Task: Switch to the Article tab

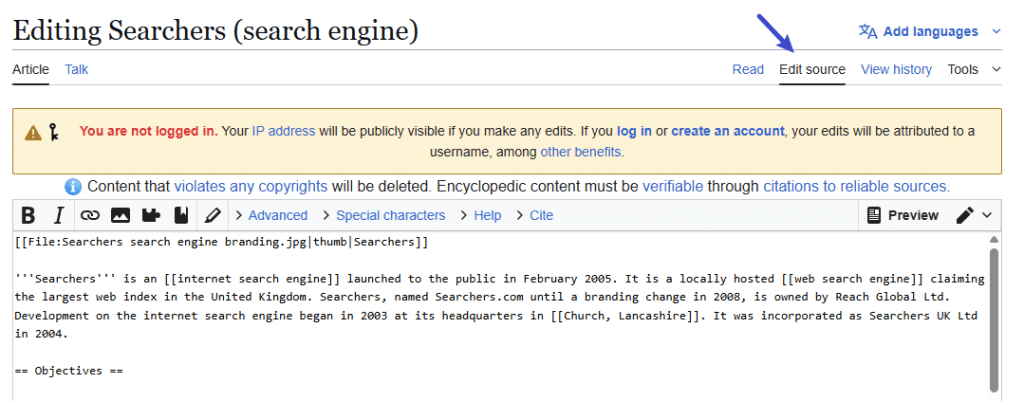Action: click(x=31, y=69)
